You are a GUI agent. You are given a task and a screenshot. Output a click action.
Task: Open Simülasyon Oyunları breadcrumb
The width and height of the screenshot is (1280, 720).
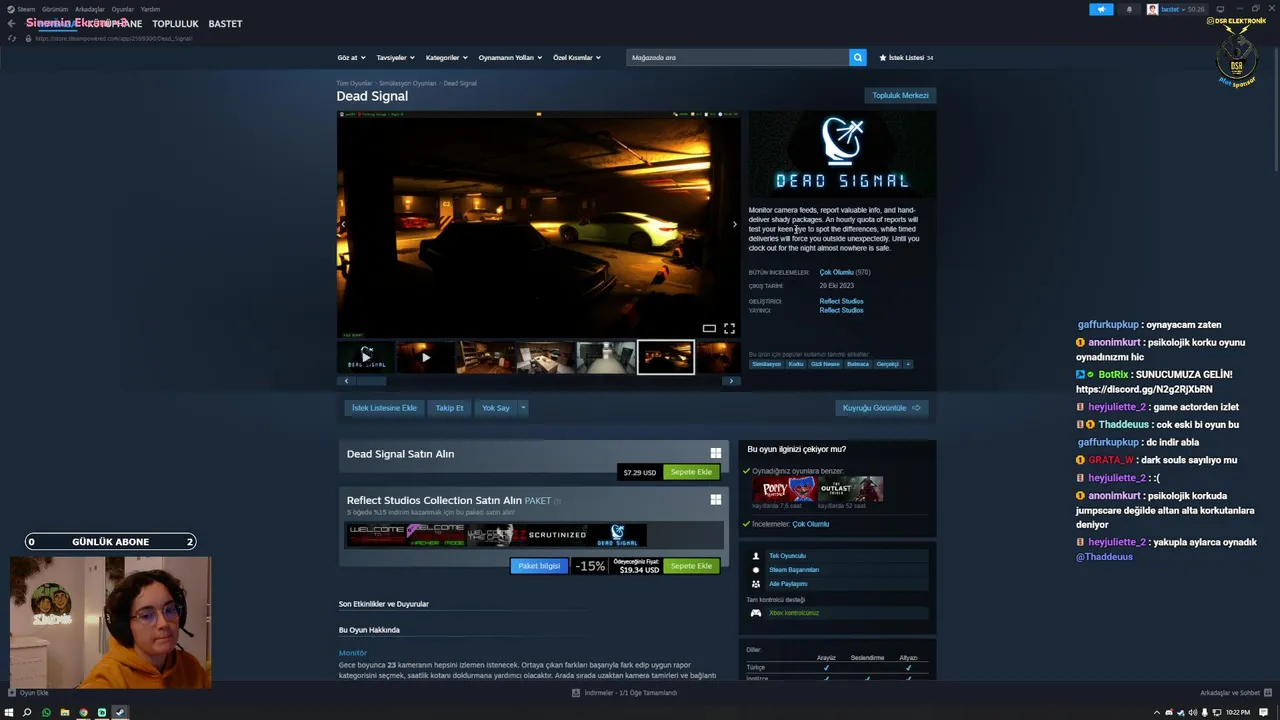[x=407, y=83]
